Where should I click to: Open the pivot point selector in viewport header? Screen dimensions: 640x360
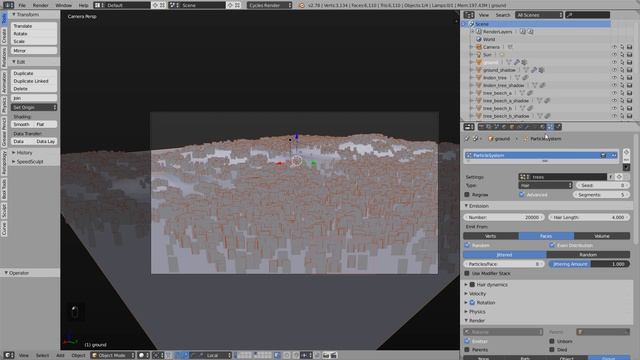pyautogui.click(x=158, y=356)
